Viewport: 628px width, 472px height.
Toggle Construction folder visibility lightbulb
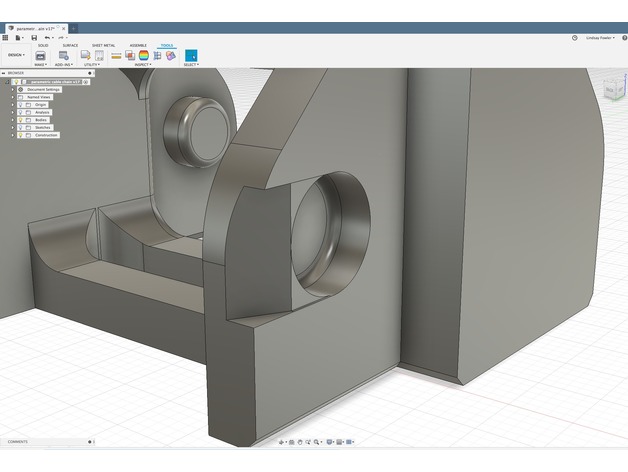pyautogui.click(x=20, y=135)
